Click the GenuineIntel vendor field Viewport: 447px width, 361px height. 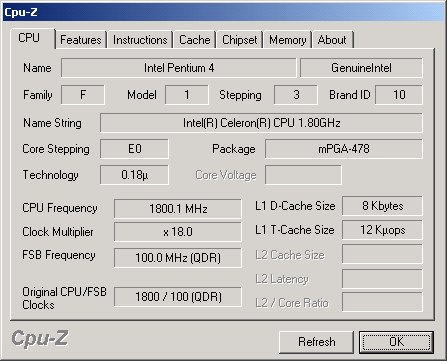[361, 68]
